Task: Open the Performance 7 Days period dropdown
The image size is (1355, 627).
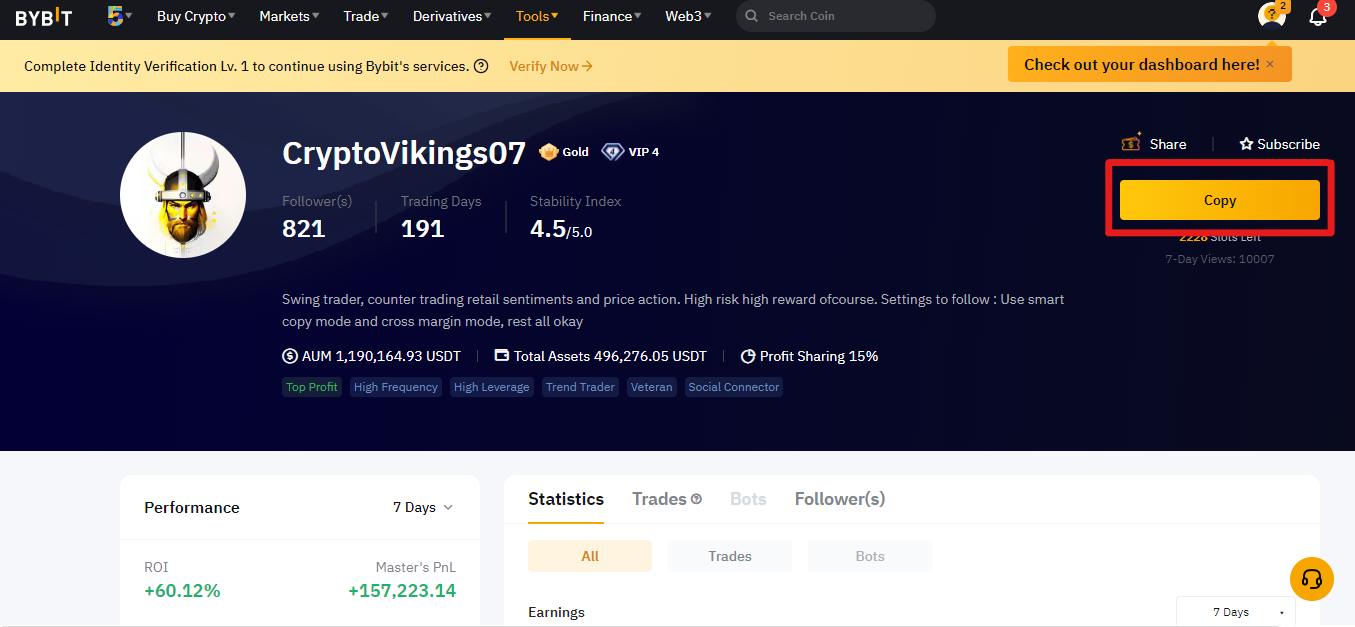Action: (x=423, y=507)
